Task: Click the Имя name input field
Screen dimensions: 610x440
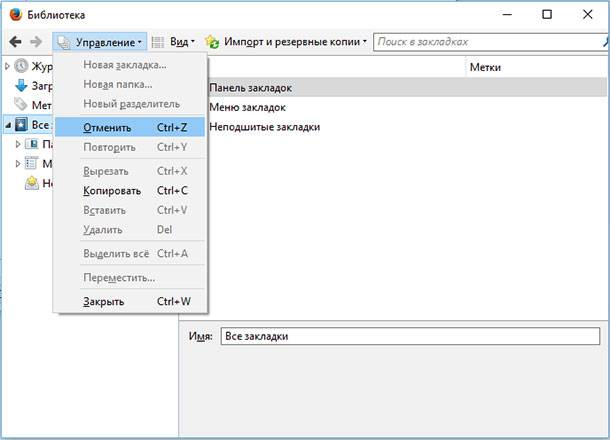Action: point(410,336)
